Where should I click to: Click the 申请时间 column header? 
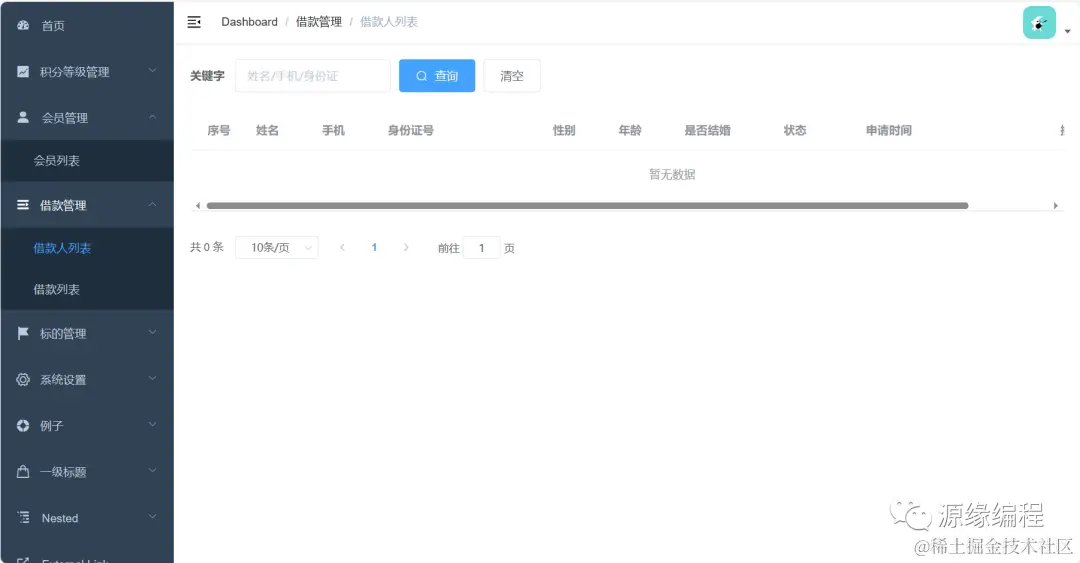pyautogui.click(x=889, y=130)
